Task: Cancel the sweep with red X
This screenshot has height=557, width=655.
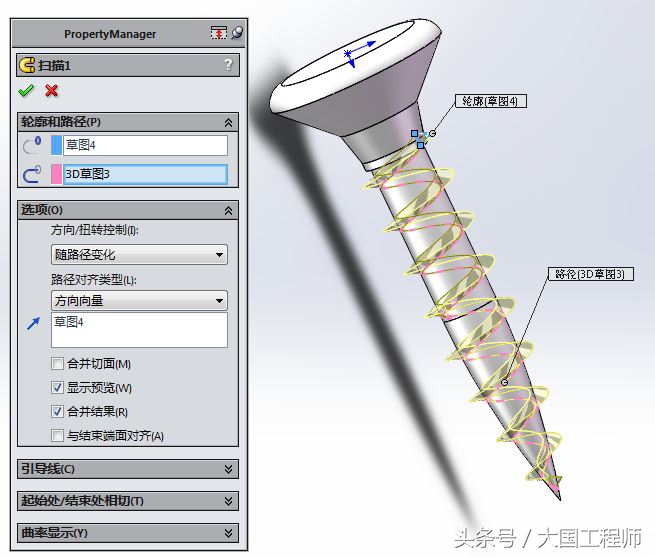Action: pyautogui.click(x=51, y=90)
